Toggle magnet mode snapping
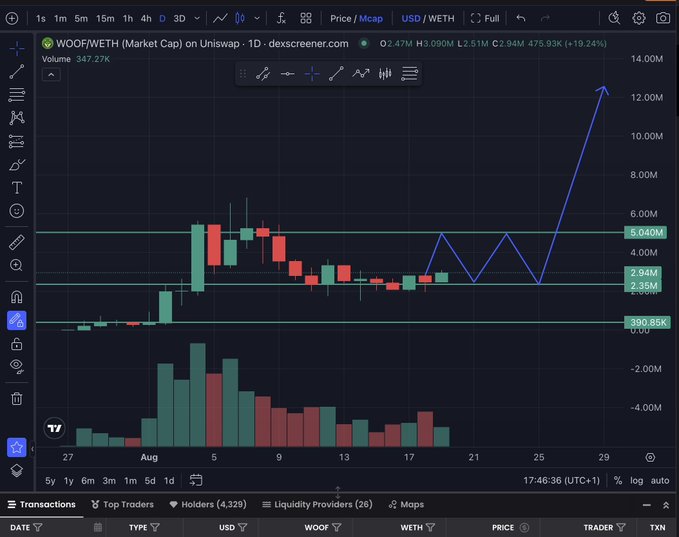 pos(16,297)
